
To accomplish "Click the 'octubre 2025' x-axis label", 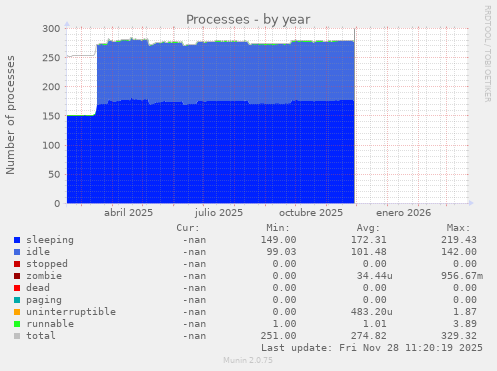I will tap(311, 213).
